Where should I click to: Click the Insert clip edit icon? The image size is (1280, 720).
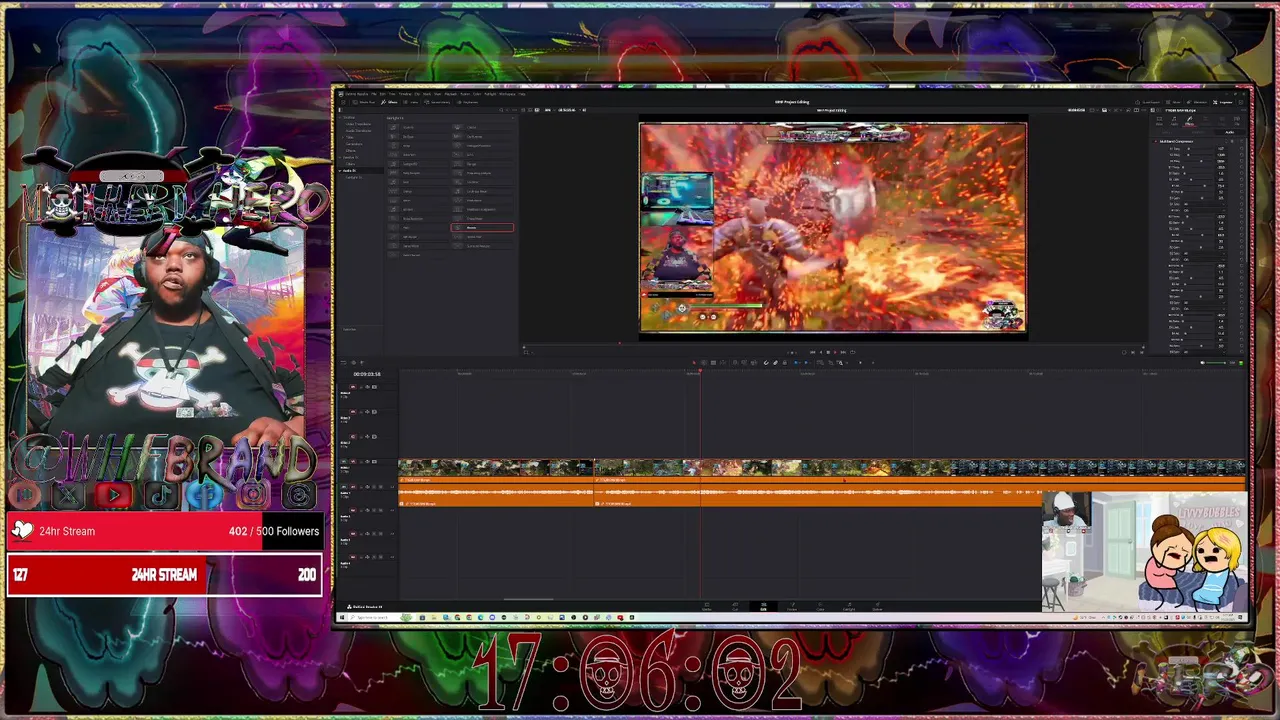click(x=734, y=362)
